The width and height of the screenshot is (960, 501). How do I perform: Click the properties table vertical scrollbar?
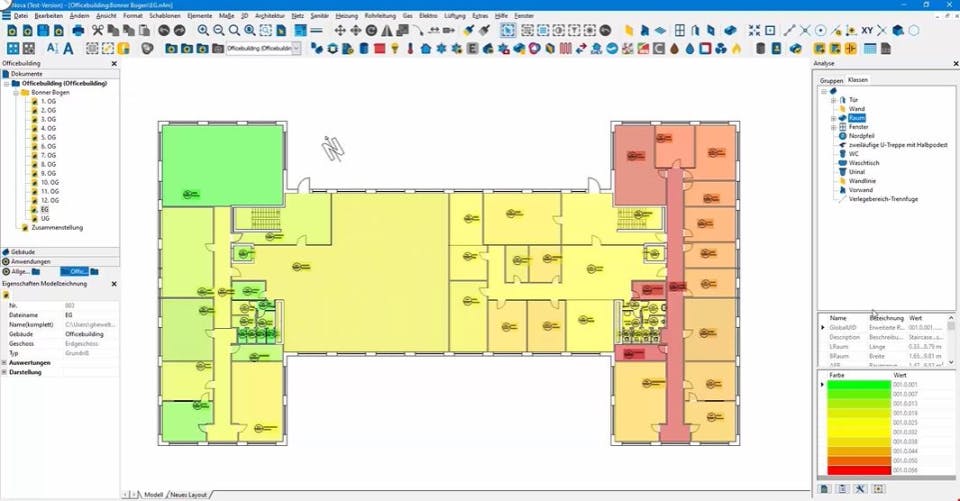(951, 340)
